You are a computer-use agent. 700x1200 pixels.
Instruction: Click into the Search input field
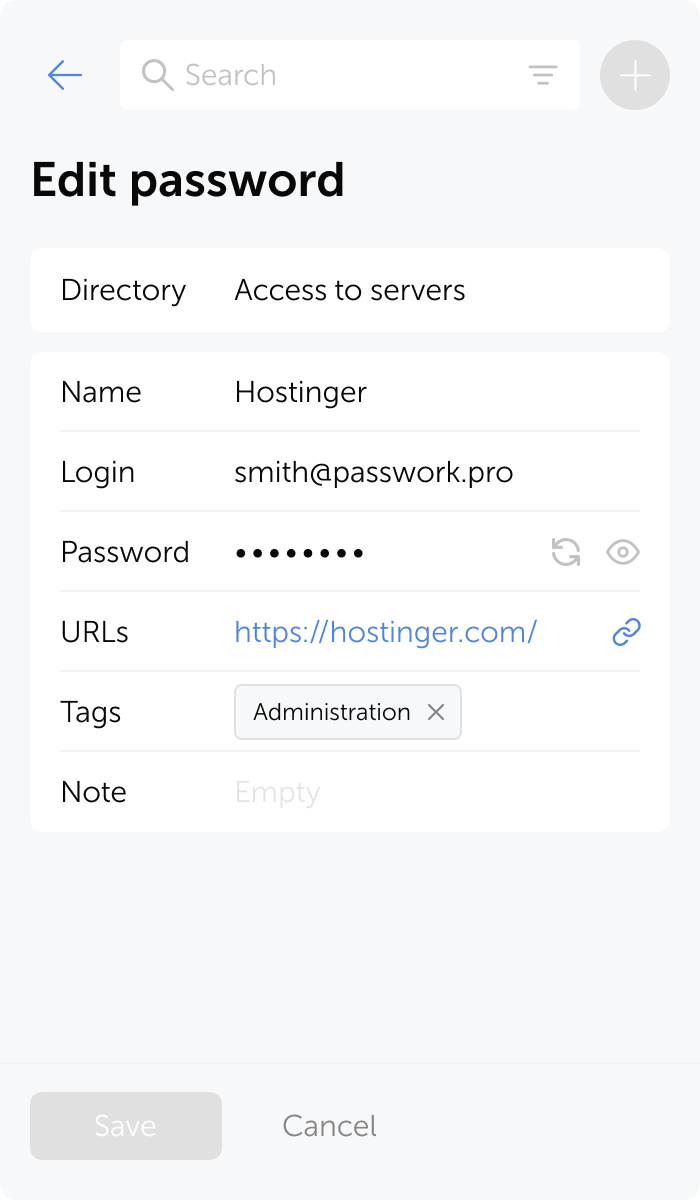click(350, 75)
